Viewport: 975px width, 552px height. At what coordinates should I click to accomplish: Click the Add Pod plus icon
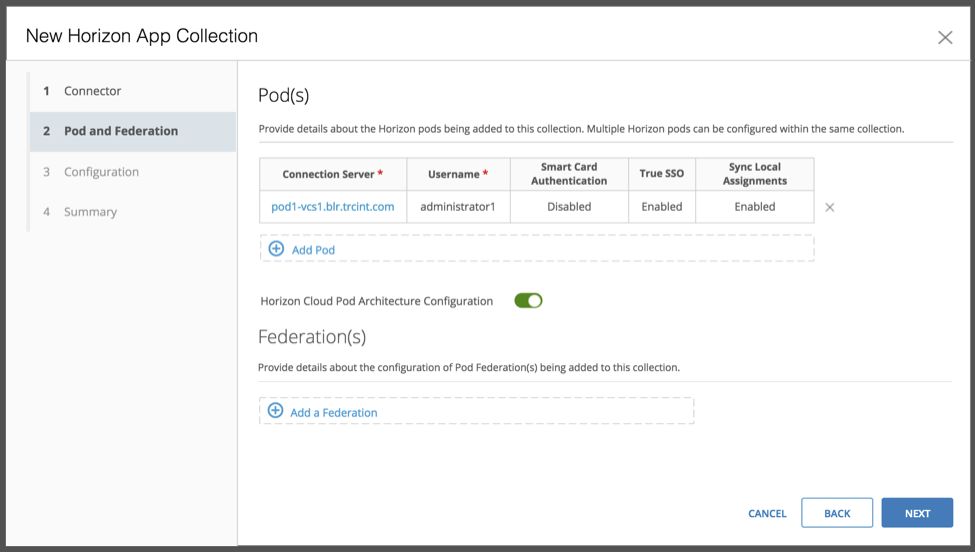coord(276,249)
